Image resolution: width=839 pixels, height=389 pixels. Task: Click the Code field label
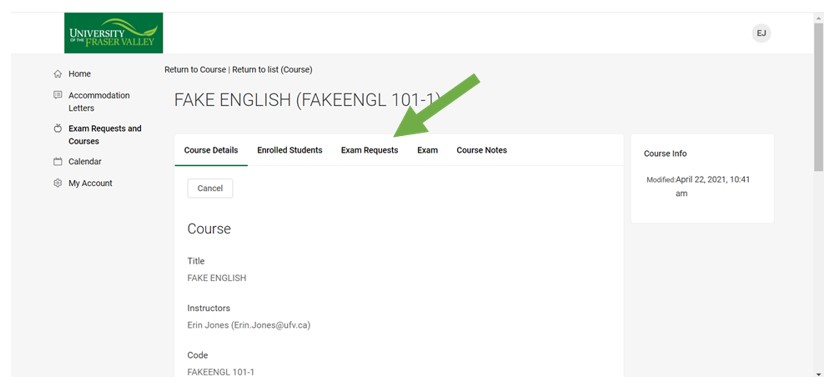coord(197,355)
